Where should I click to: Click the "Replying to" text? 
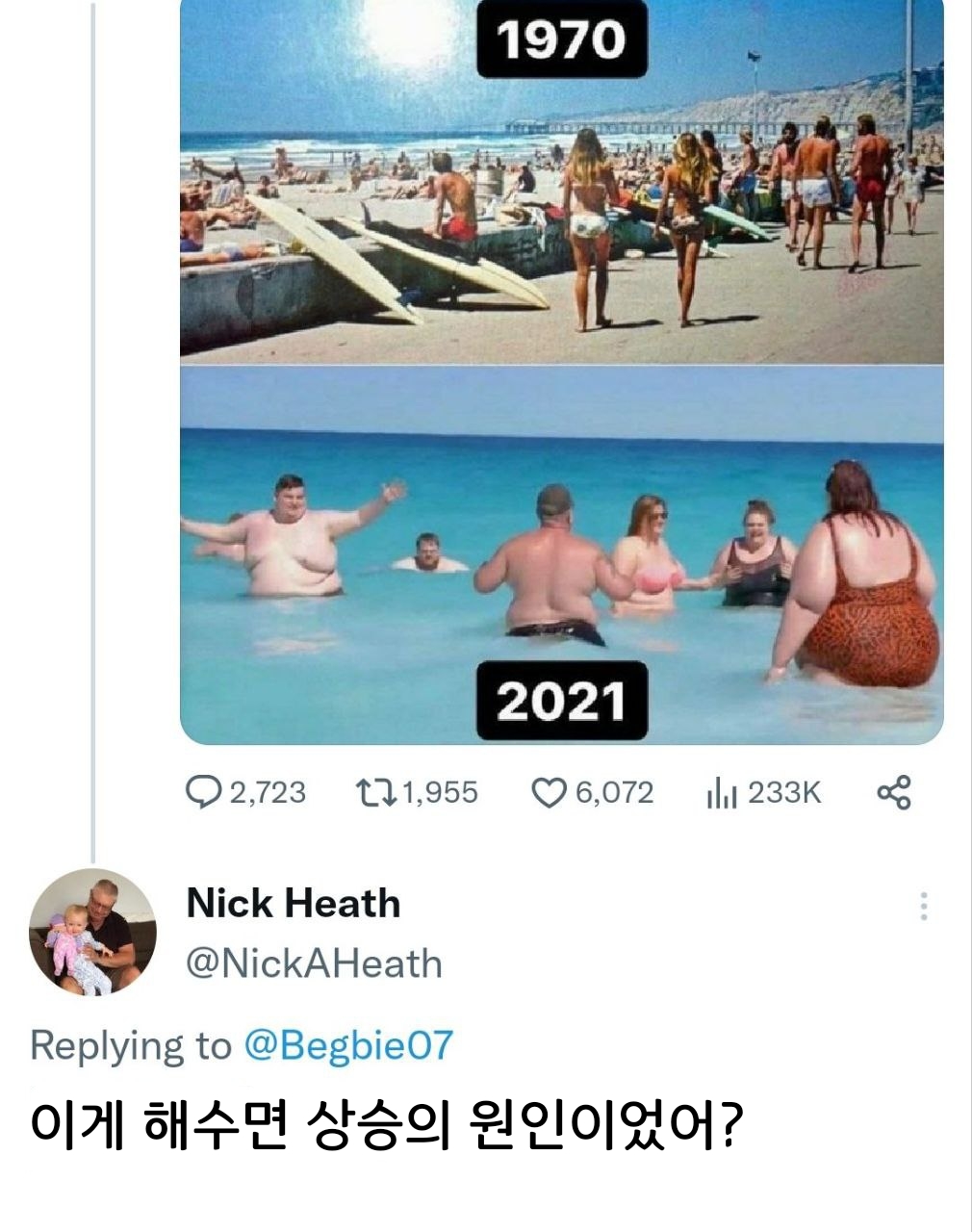(x=131, y=1045)
